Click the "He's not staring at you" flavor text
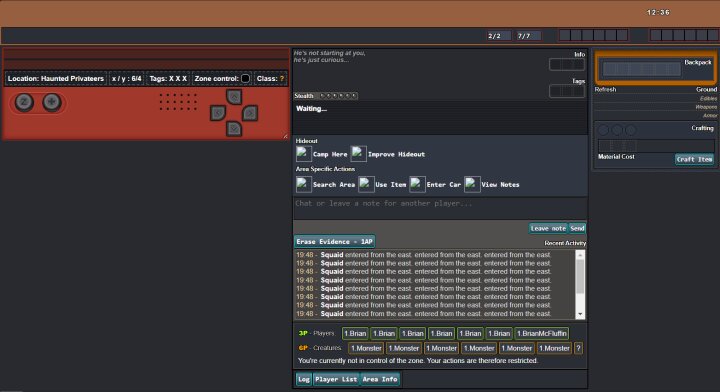 tap(330, 56)
